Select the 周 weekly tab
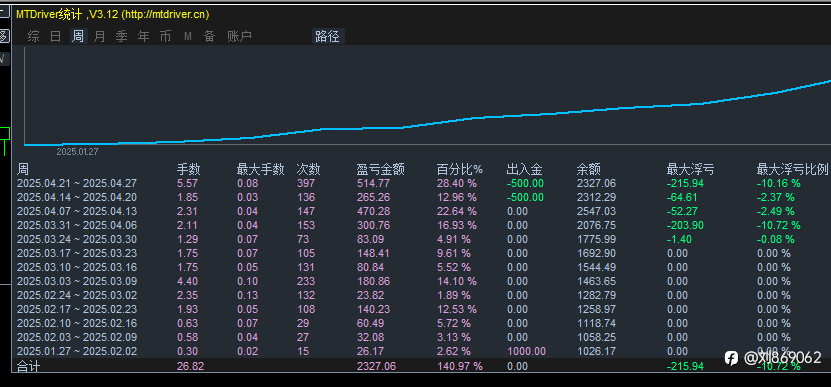 point(78,37)
